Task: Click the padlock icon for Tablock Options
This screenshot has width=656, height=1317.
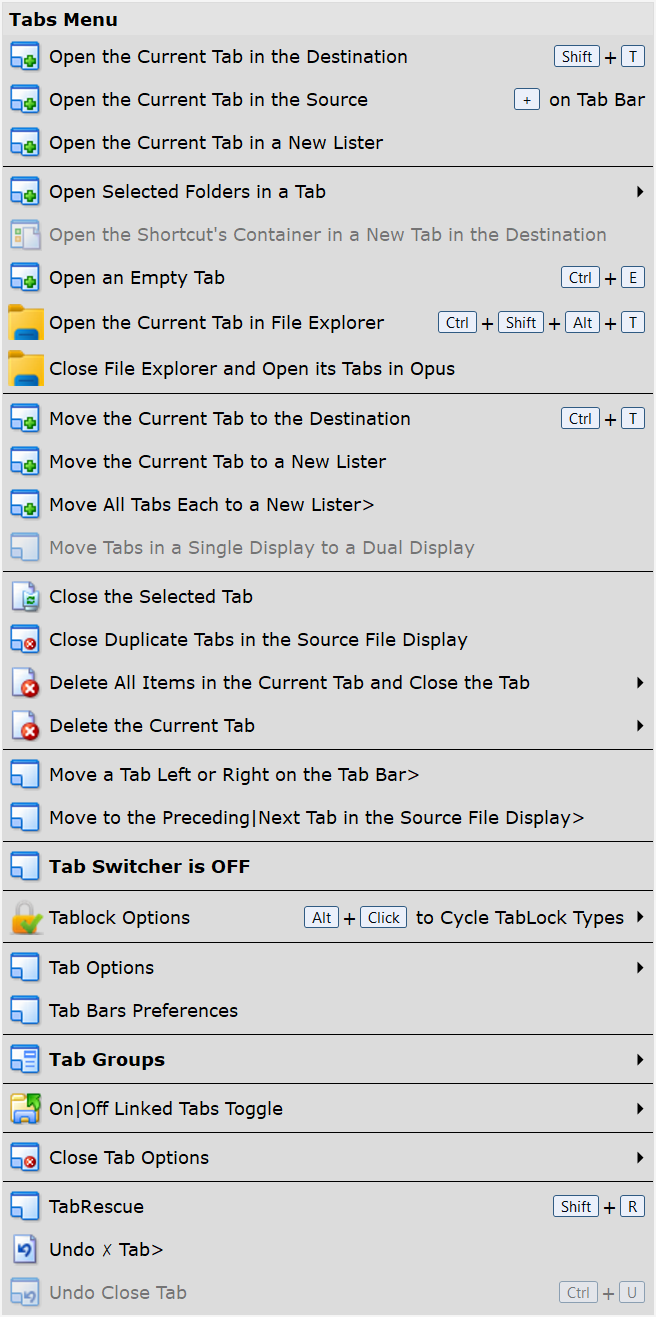Action: tap(25, 918)
